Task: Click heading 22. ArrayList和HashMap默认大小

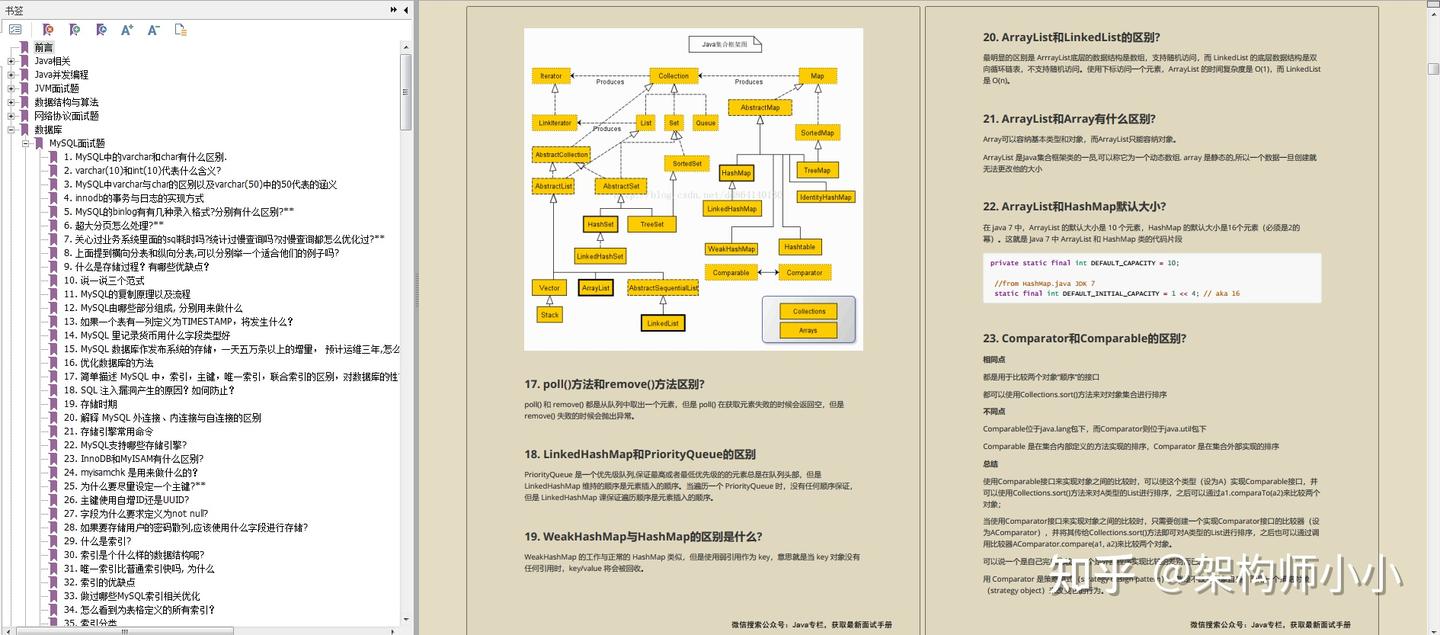Action: 1074,206
